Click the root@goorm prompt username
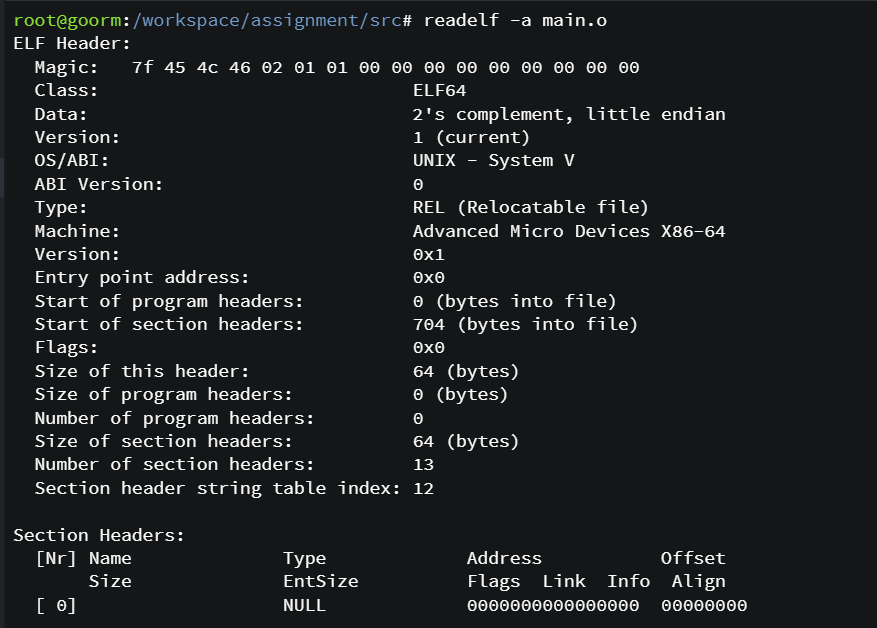This screenshot has height=628, width=877. pyautogui.click(x=68, y=21)
